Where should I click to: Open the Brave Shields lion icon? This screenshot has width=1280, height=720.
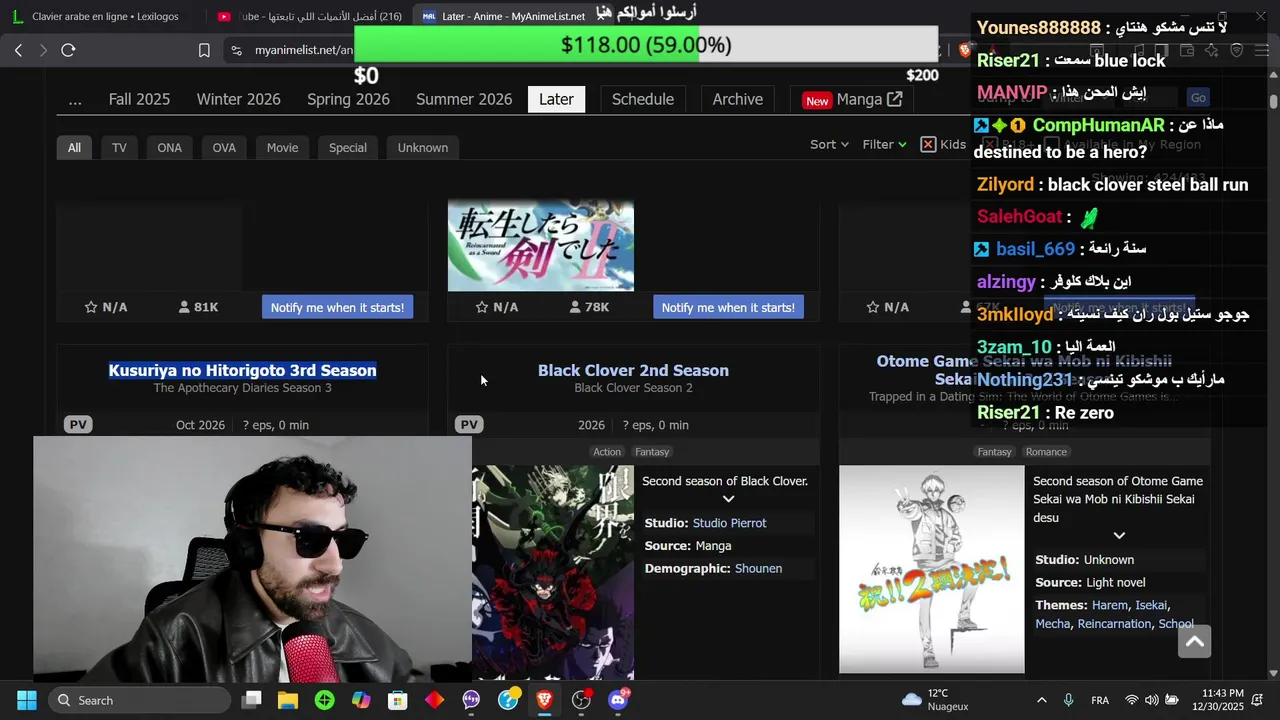click(x=965, y=50)
